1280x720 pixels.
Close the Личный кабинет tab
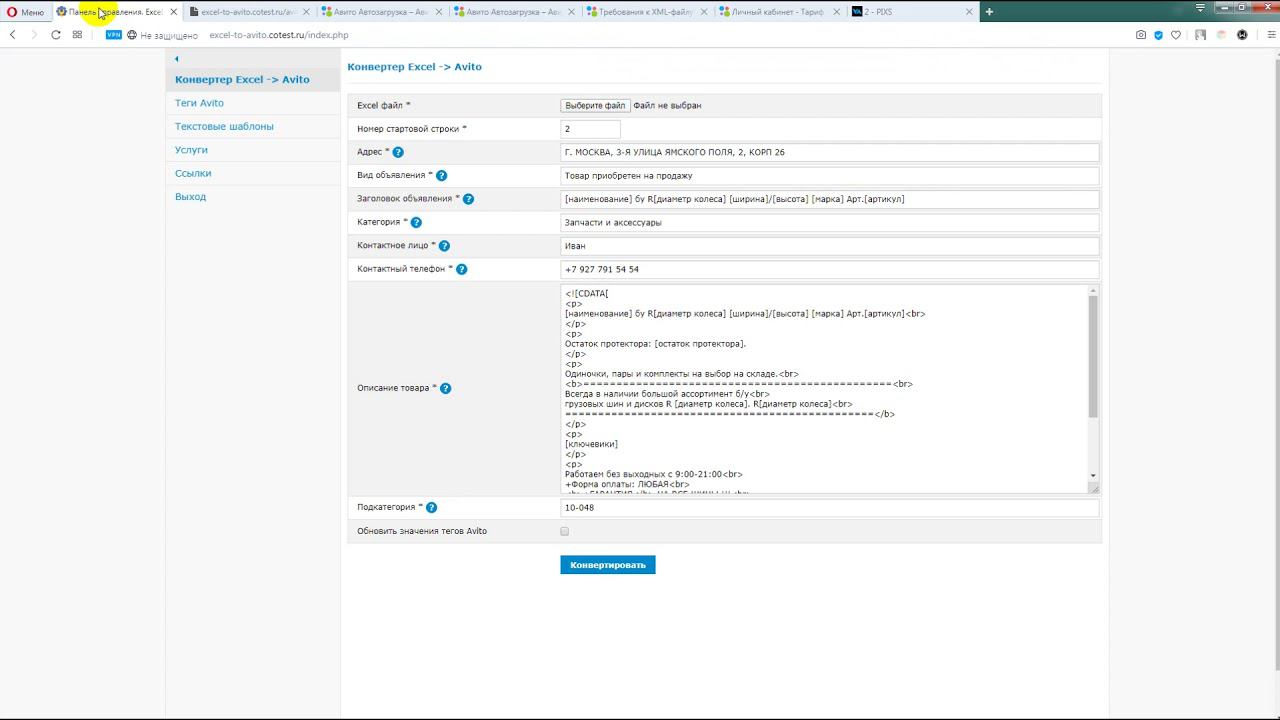(x=835, y=12)
